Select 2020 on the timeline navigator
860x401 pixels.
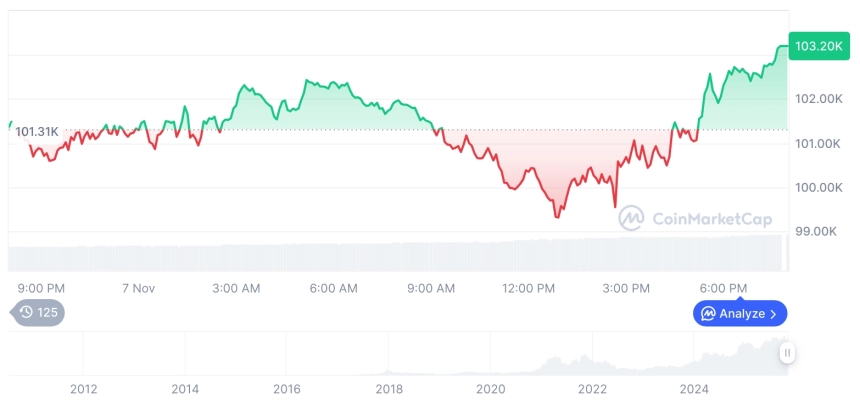click(491, 388)
